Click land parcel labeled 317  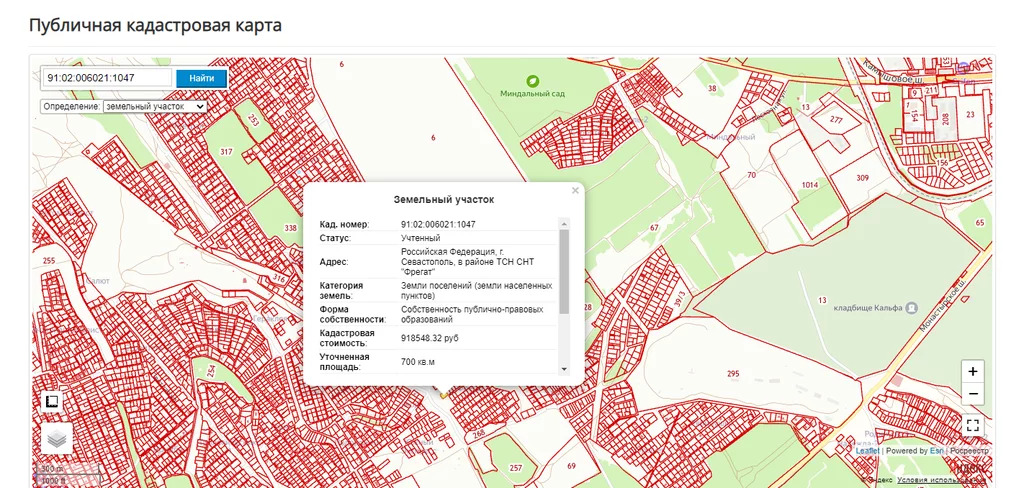pos(226,152)
